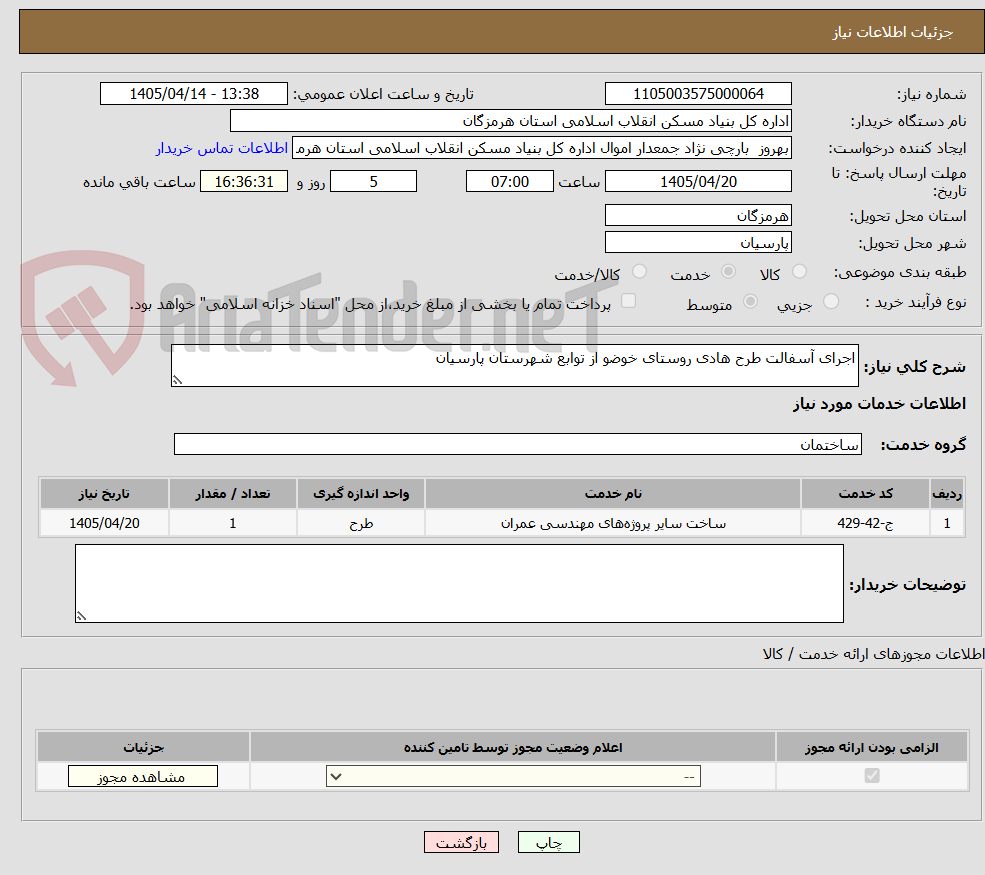
Task: Click the الزامی بودن ارائه مجوز header
Action: click(872, 747)
